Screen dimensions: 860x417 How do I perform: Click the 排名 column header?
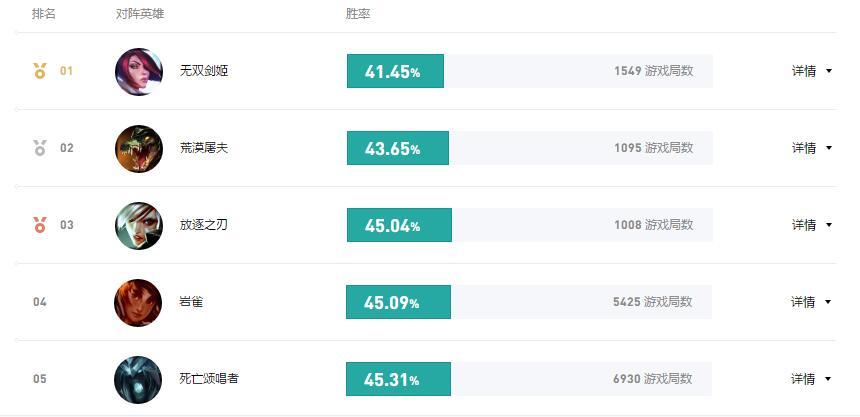(x=44, y=14)
